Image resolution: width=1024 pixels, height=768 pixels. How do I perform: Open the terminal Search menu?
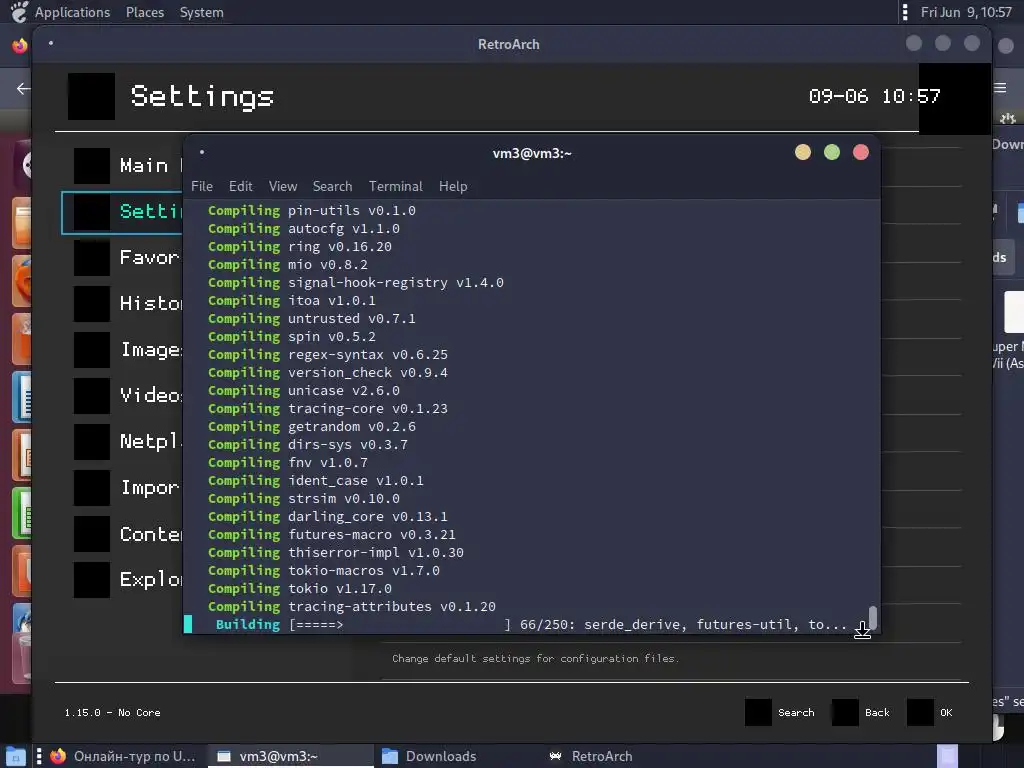tap(332, 186)
